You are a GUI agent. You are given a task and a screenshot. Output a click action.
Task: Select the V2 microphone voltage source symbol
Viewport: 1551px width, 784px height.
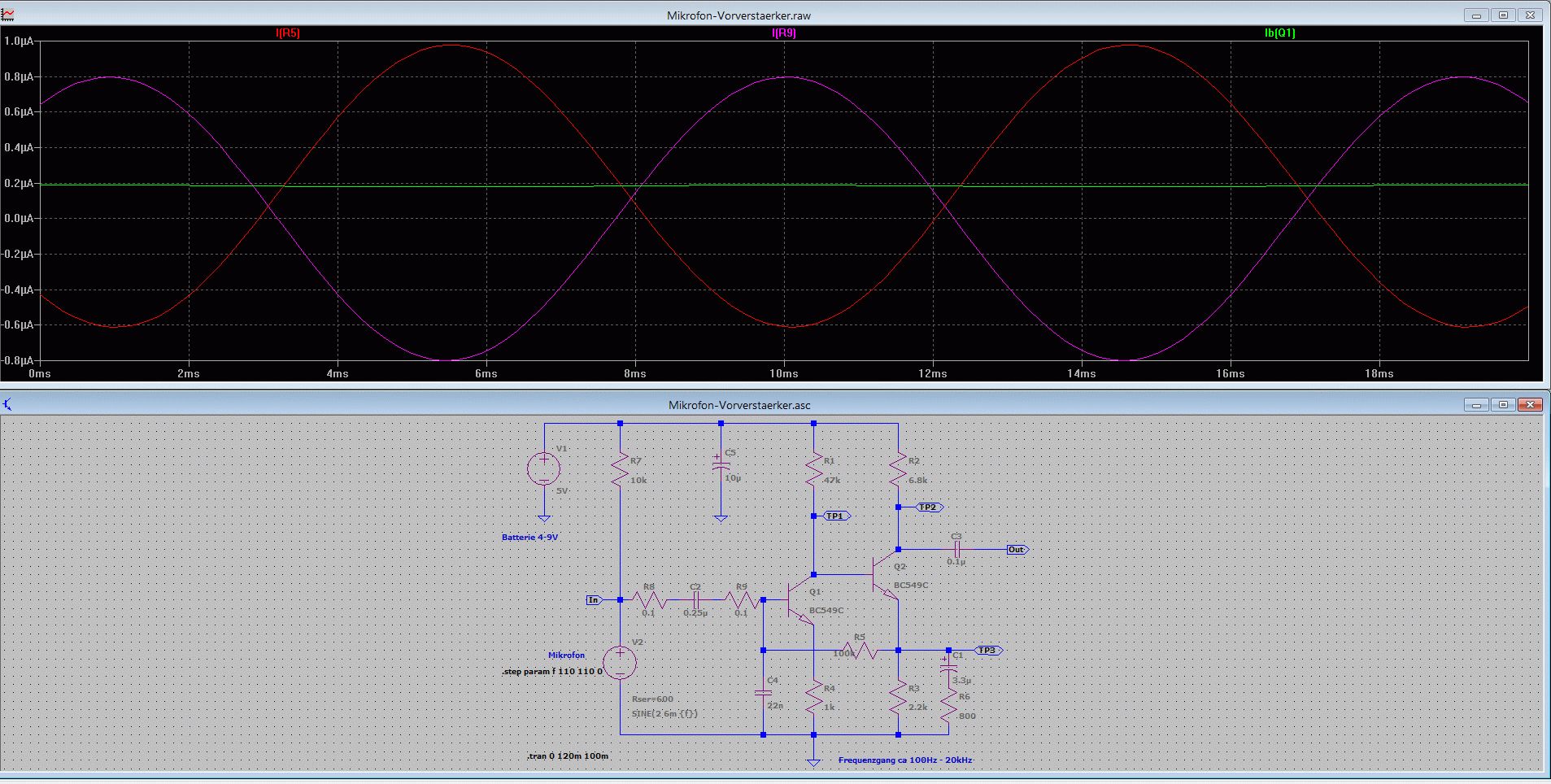[620, 663]
